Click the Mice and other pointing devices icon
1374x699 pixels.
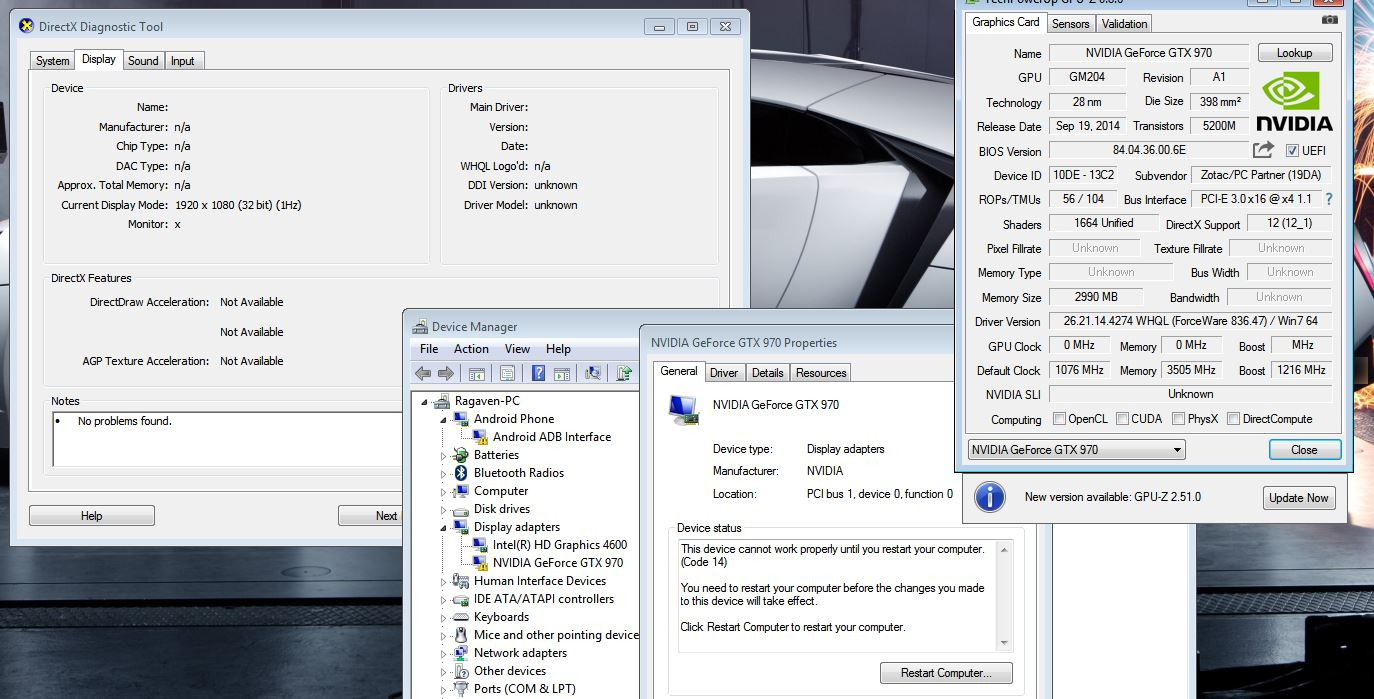click(461, 635)
